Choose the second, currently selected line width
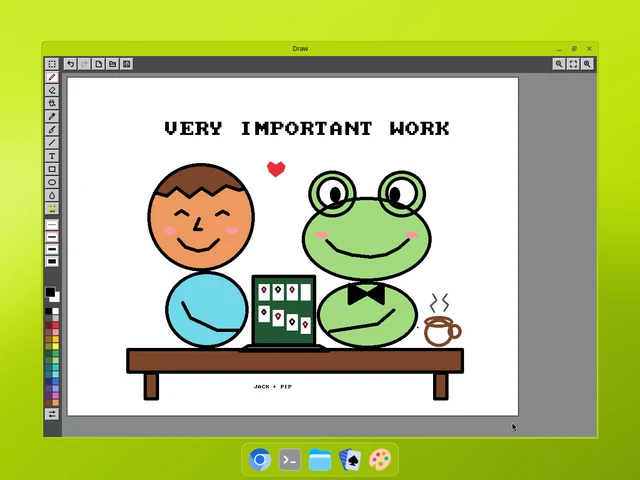The height and width of the screenshot is (480, 640). point(52,237)
